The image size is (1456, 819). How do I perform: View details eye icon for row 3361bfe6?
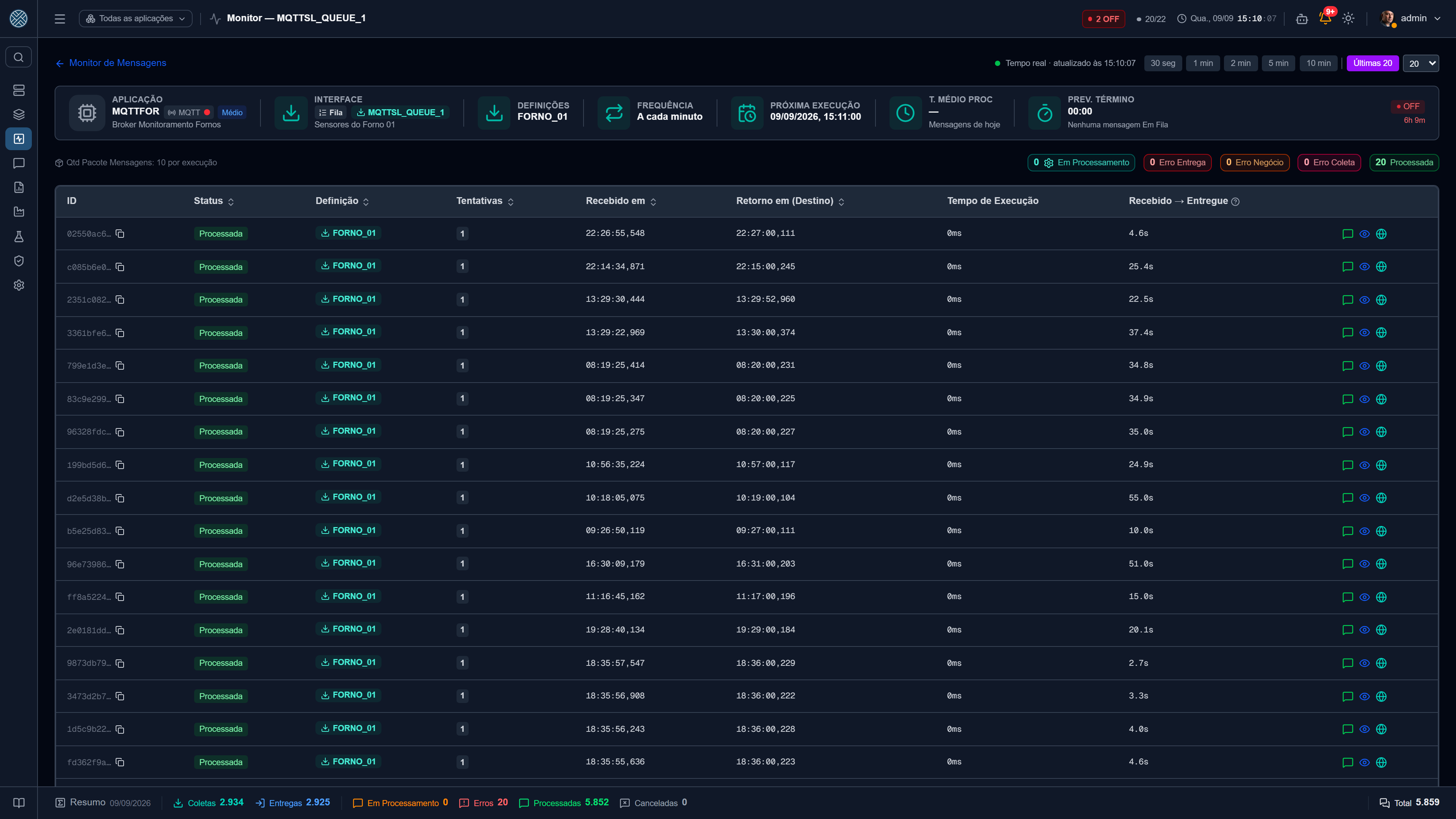tap(1365, 333)
